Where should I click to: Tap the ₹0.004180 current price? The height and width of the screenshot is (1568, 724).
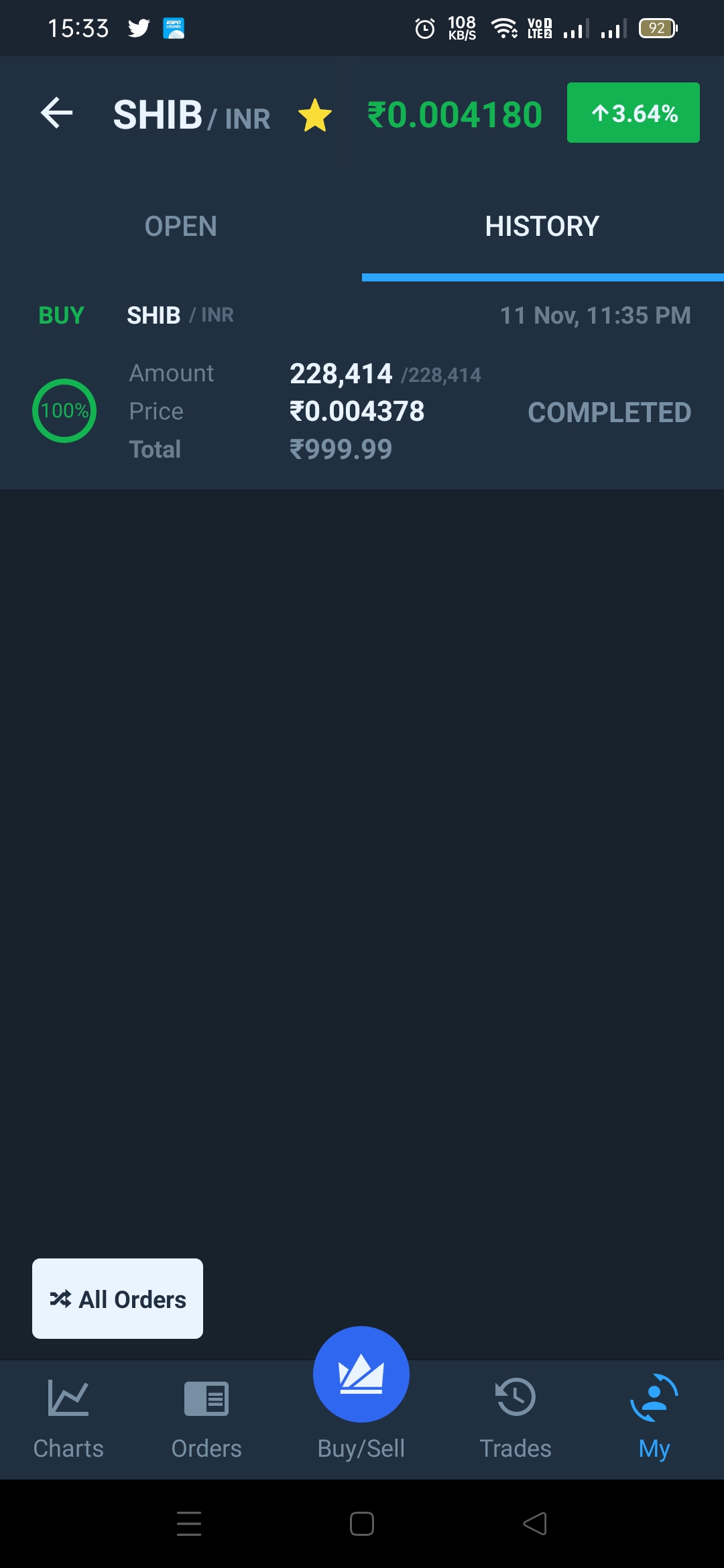pos(455,115)
